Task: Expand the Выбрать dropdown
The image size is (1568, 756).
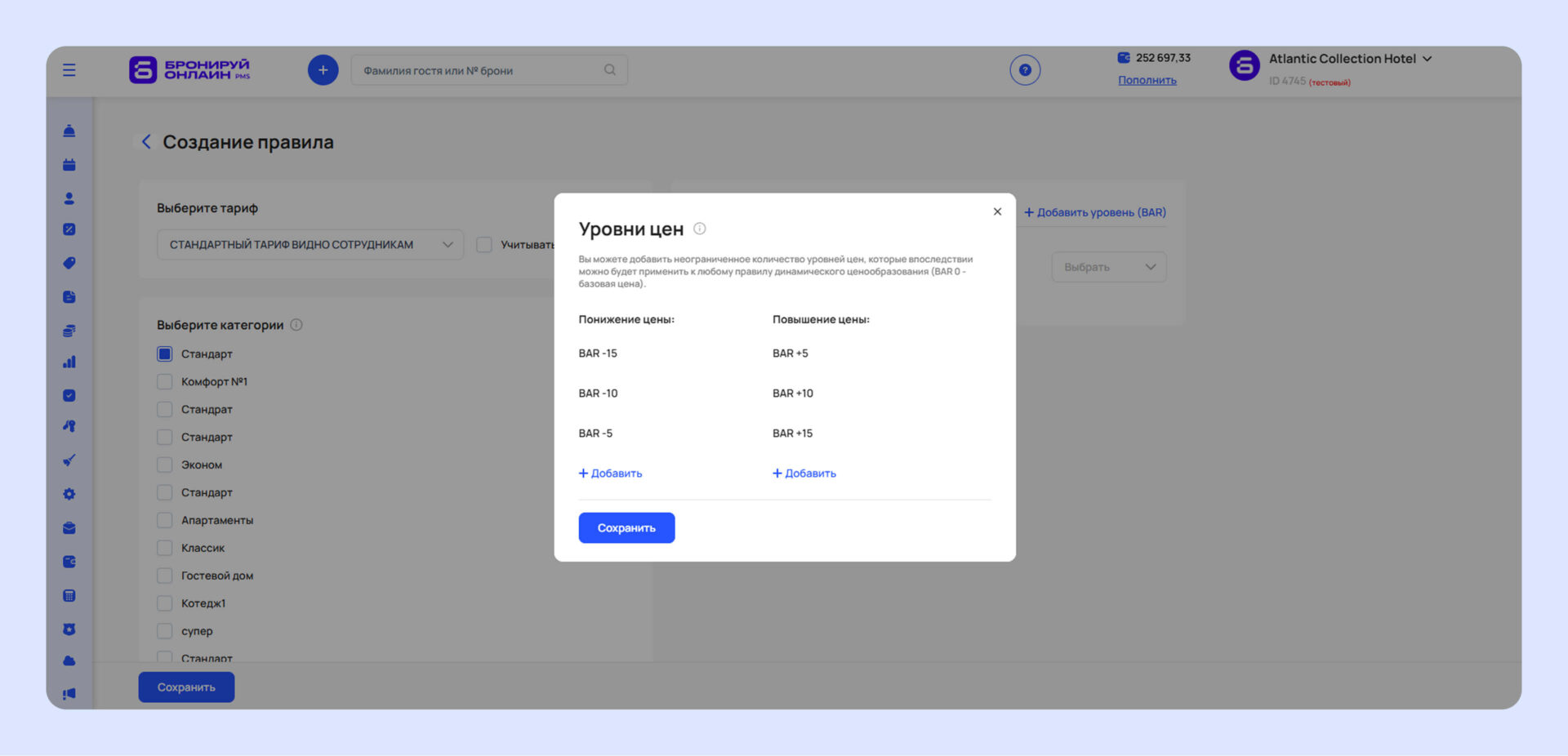Action: click(x=1108, y=267)
